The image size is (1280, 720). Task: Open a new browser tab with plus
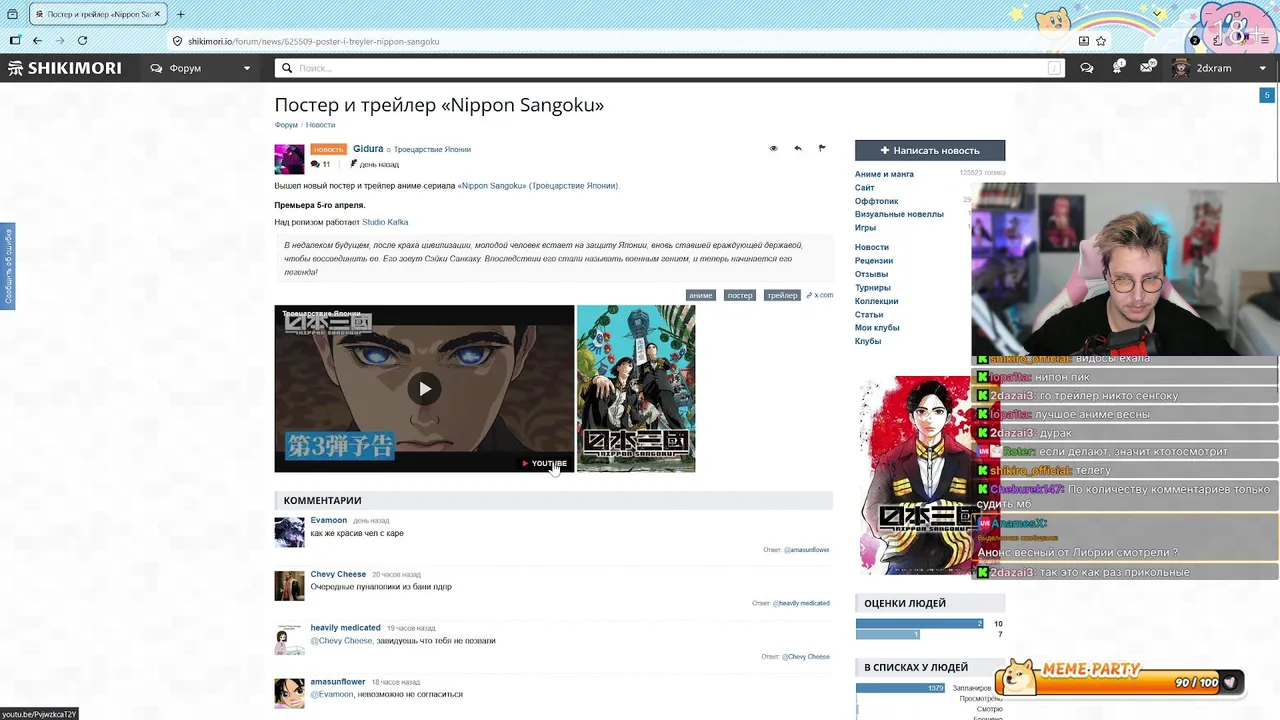pyautogui.click(x=180, y=14)
